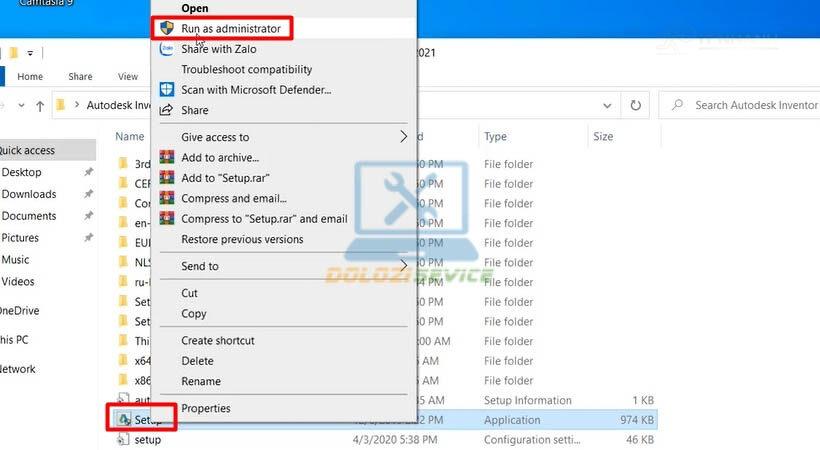The width and height of the screenshot is (820, 450).
Task: Choose Properties in the context menu
Action: click(x=205, y=408)
